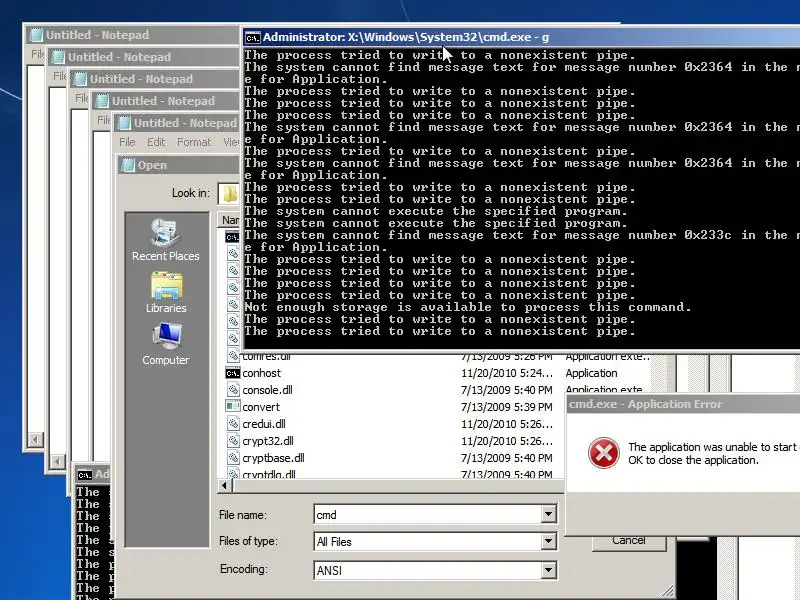Open Libraries in the places bar
The width and height of the screenshot is (800, 600).
(166, 293)
